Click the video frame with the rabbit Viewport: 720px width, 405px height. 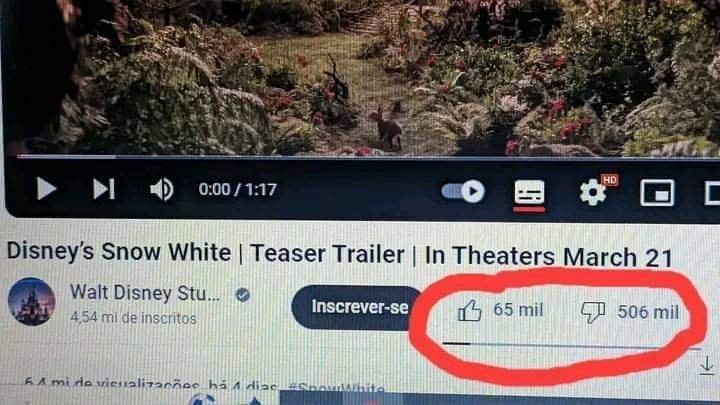click(363, 77)
